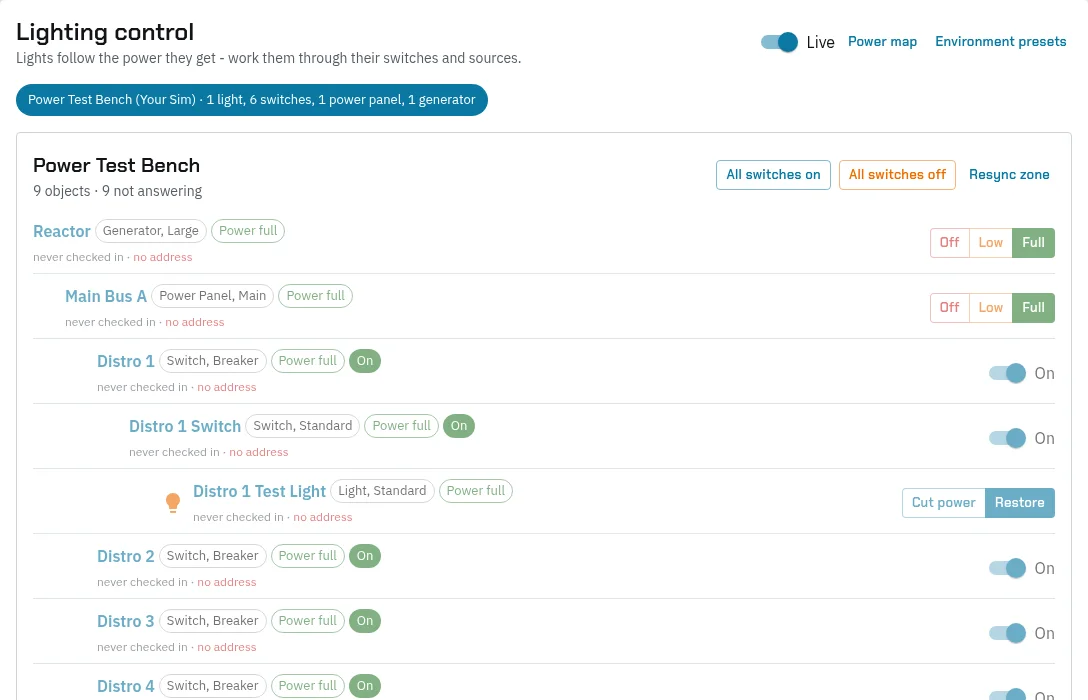Disable the Distro 3 breaker toggle

point(1007,633)
